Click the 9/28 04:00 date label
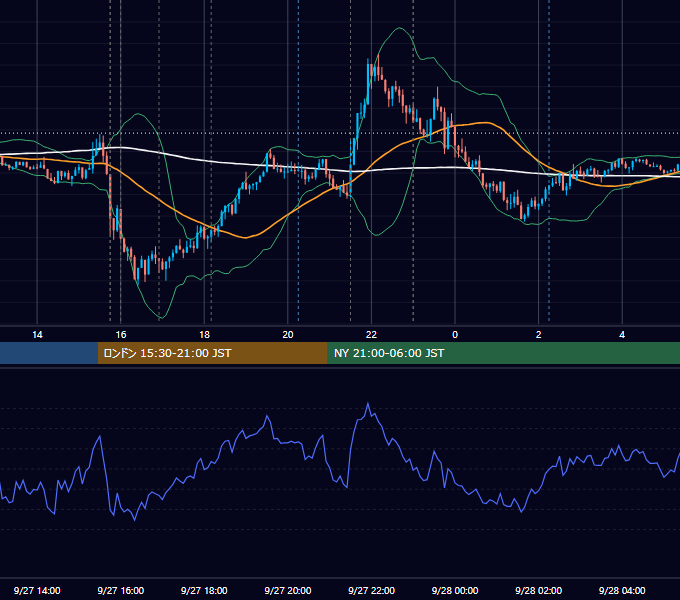 pos(622,590)
